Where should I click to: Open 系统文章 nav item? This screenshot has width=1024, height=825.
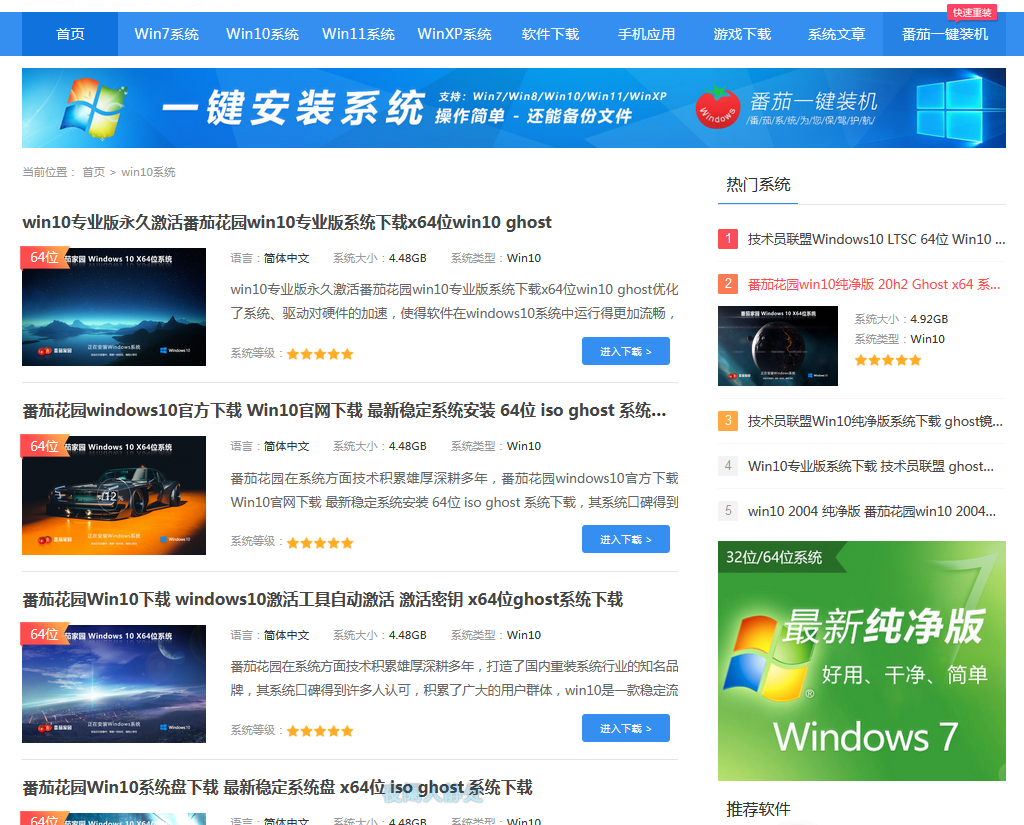pos(837,34)
